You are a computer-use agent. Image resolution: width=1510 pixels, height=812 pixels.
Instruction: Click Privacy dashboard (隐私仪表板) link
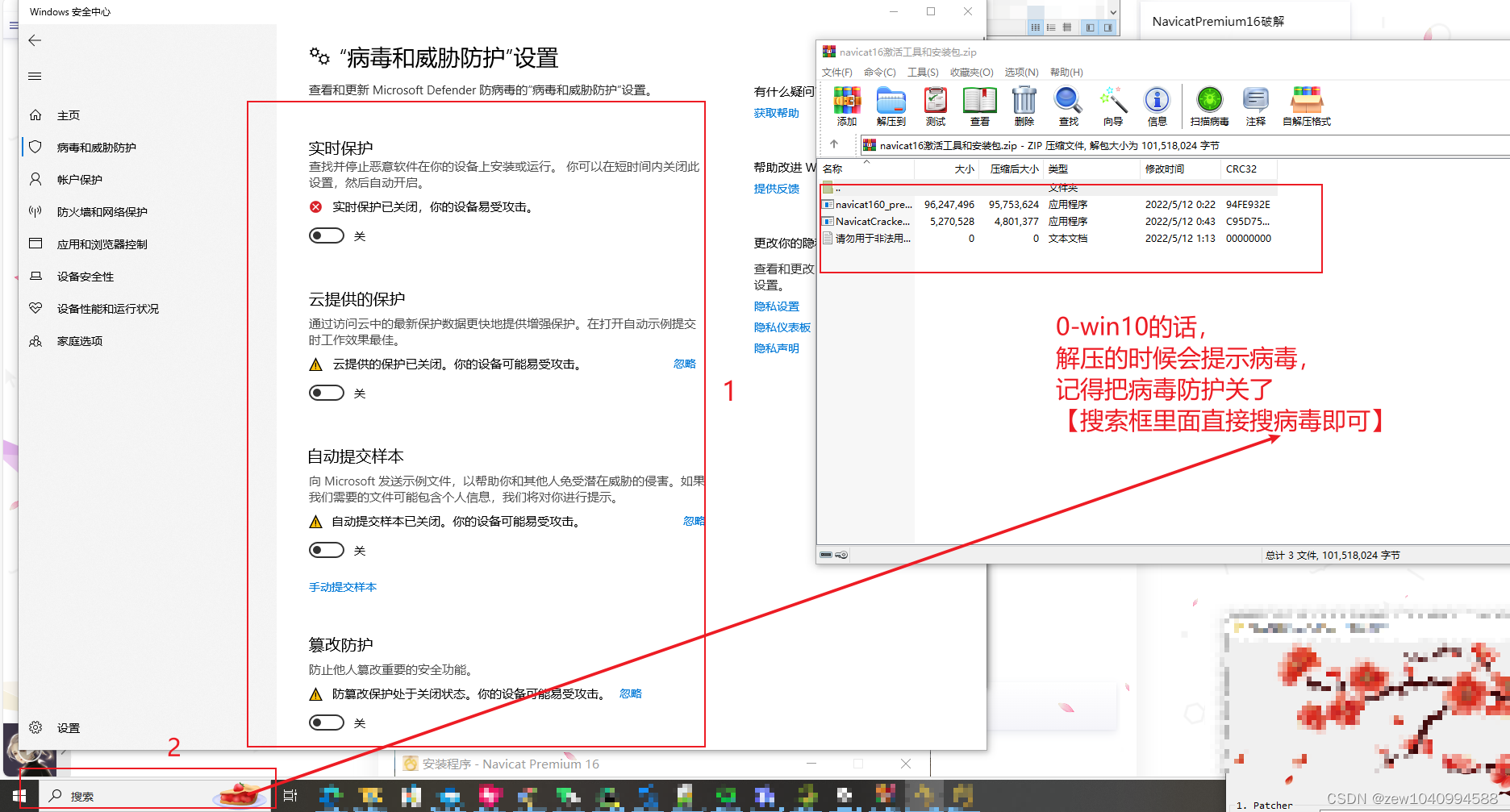coord(782,327)
